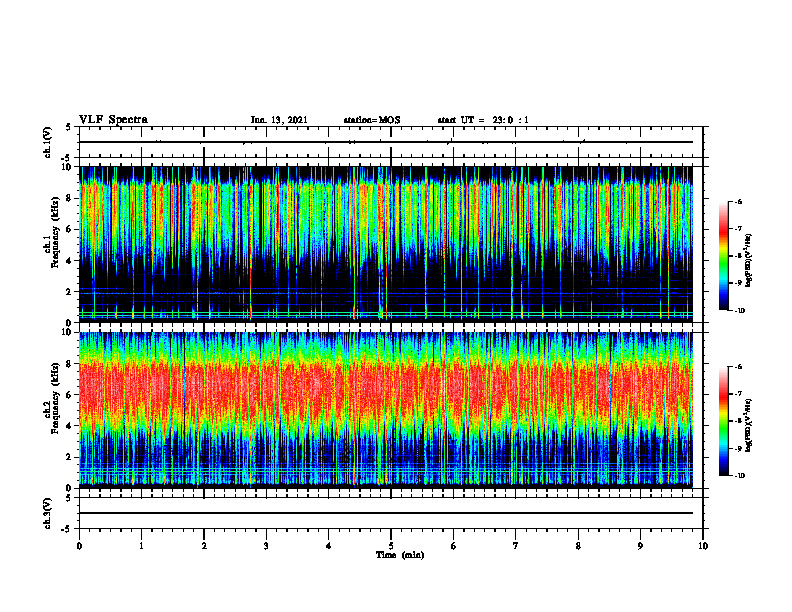Click the "station=MOS" header text
Viewport: 792px width, 612px height.
pyautogui.click(x=372, y=120)
